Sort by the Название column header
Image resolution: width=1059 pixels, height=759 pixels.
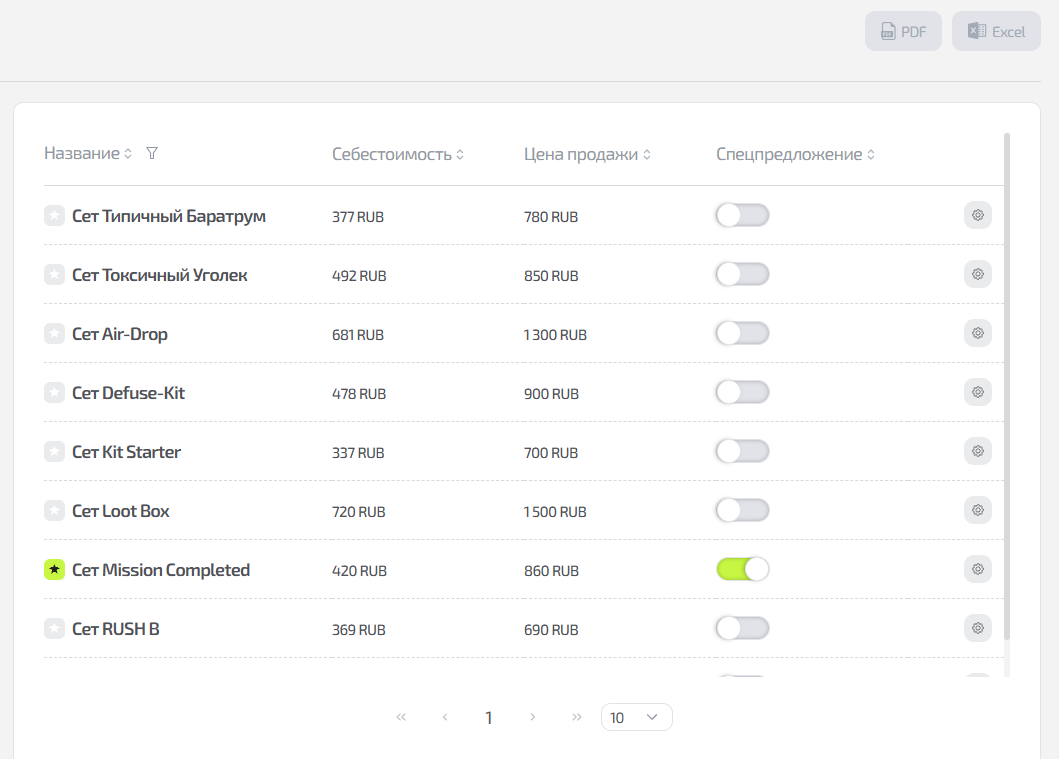click(88, 154)
